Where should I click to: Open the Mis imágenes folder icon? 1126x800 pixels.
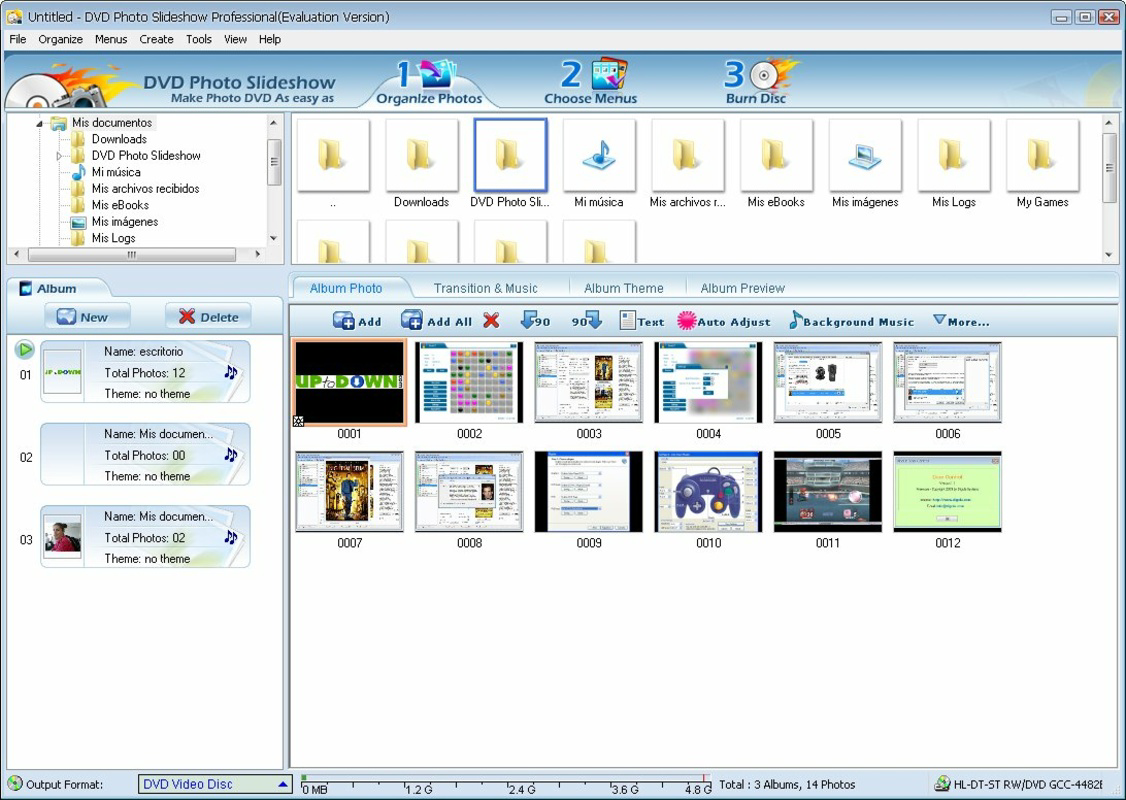[865, 156]
